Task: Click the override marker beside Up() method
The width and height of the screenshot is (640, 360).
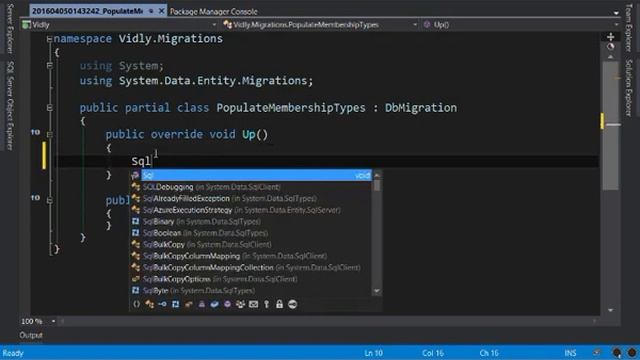Action: point(36,132)
